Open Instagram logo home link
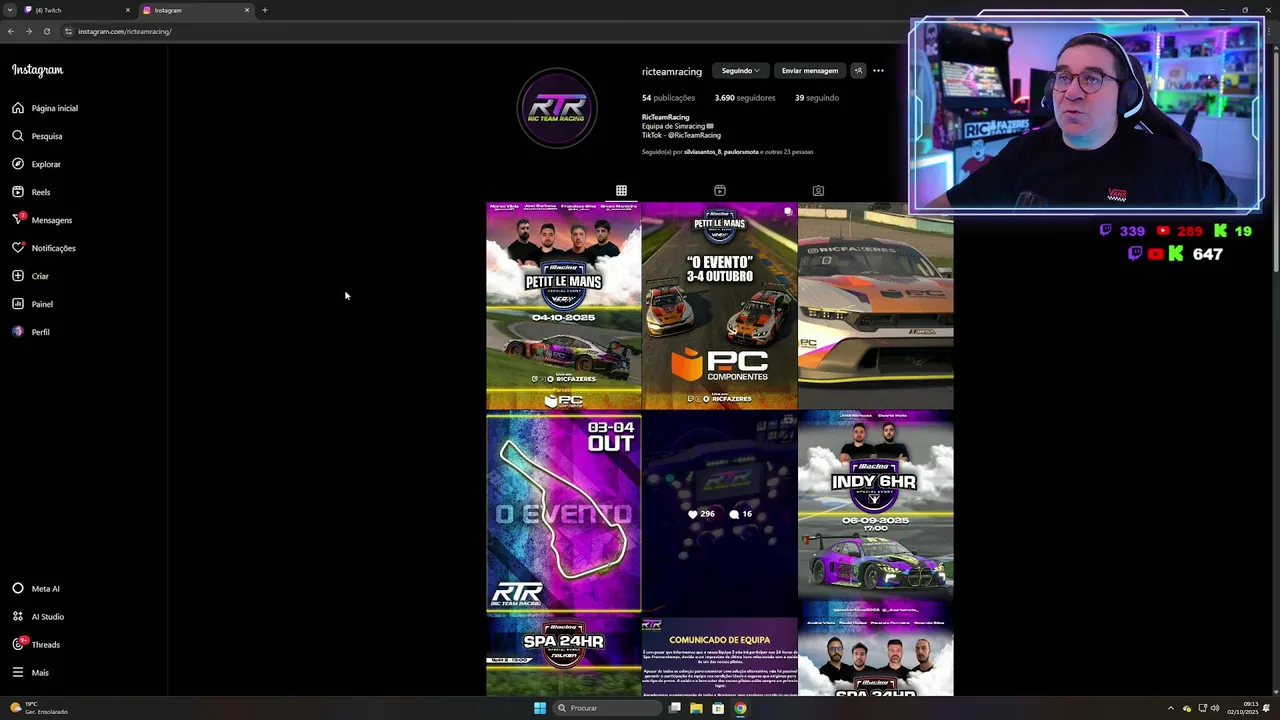1280x720 pixels. point(37,70)
